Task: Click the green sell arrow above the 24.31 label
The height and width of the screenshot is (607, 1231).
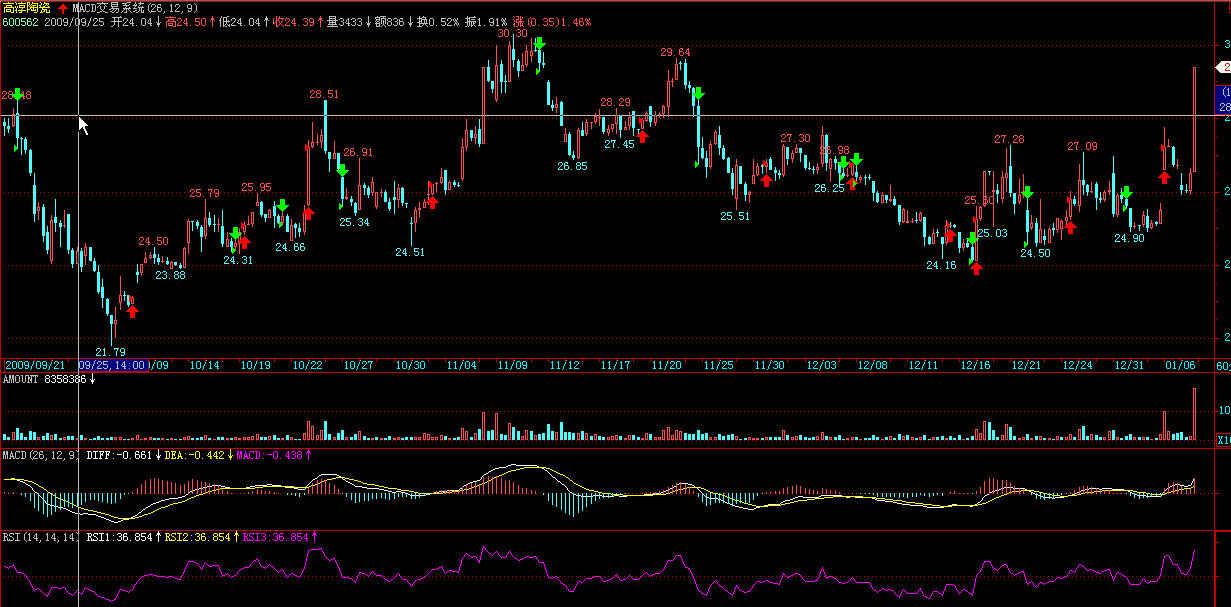Action: [x=236, y=234]
